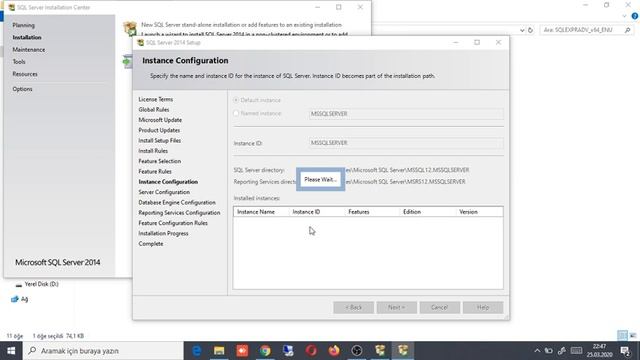Click the Back button
This screenshot has width=640, height=360.
pos(353,307)
